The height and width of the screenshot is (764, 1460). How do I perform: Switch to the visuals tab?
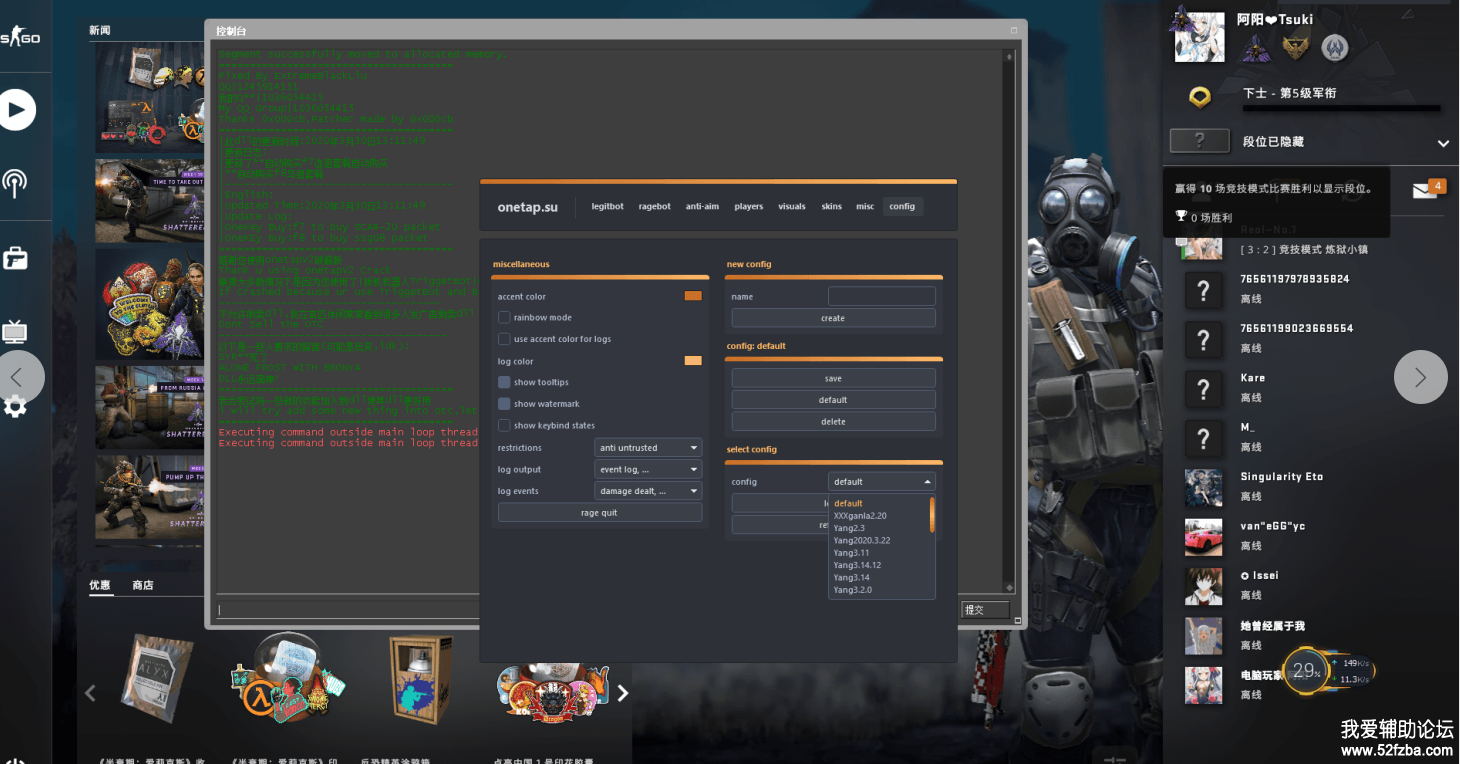click(x=792, y=207)
